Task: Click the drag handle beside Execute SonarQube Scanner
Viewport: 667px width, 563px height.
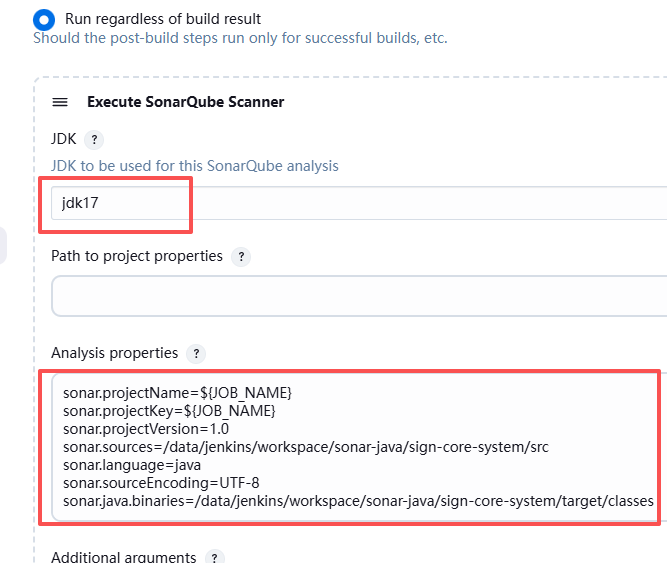Action: pos(60,102)
